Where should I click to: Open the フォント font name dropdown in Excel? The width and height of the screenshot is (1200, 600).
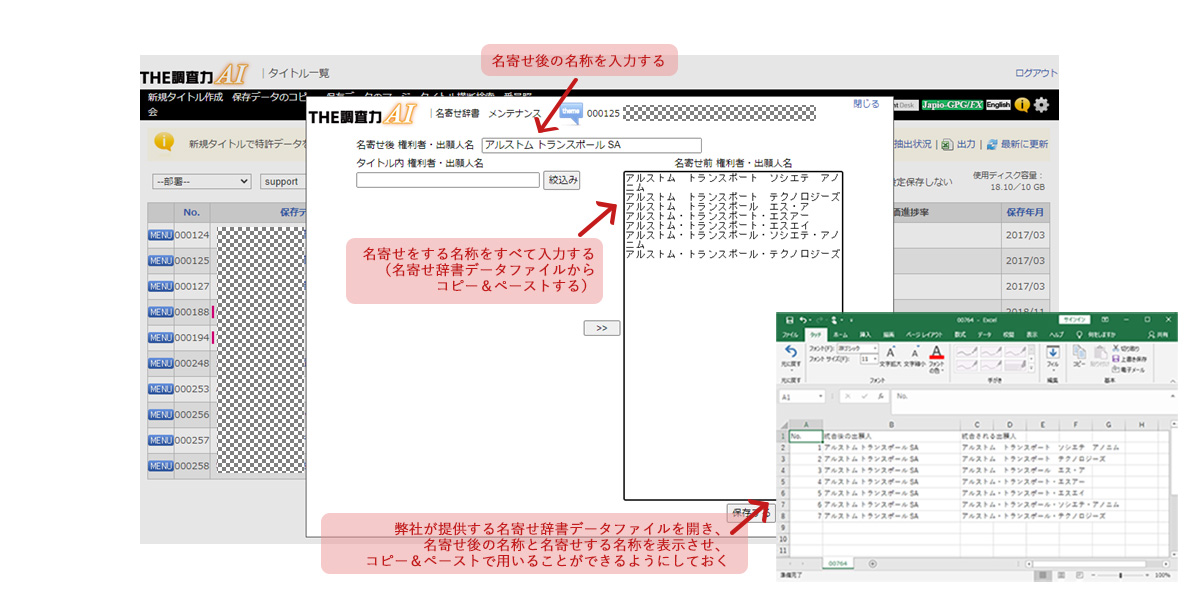875,348
